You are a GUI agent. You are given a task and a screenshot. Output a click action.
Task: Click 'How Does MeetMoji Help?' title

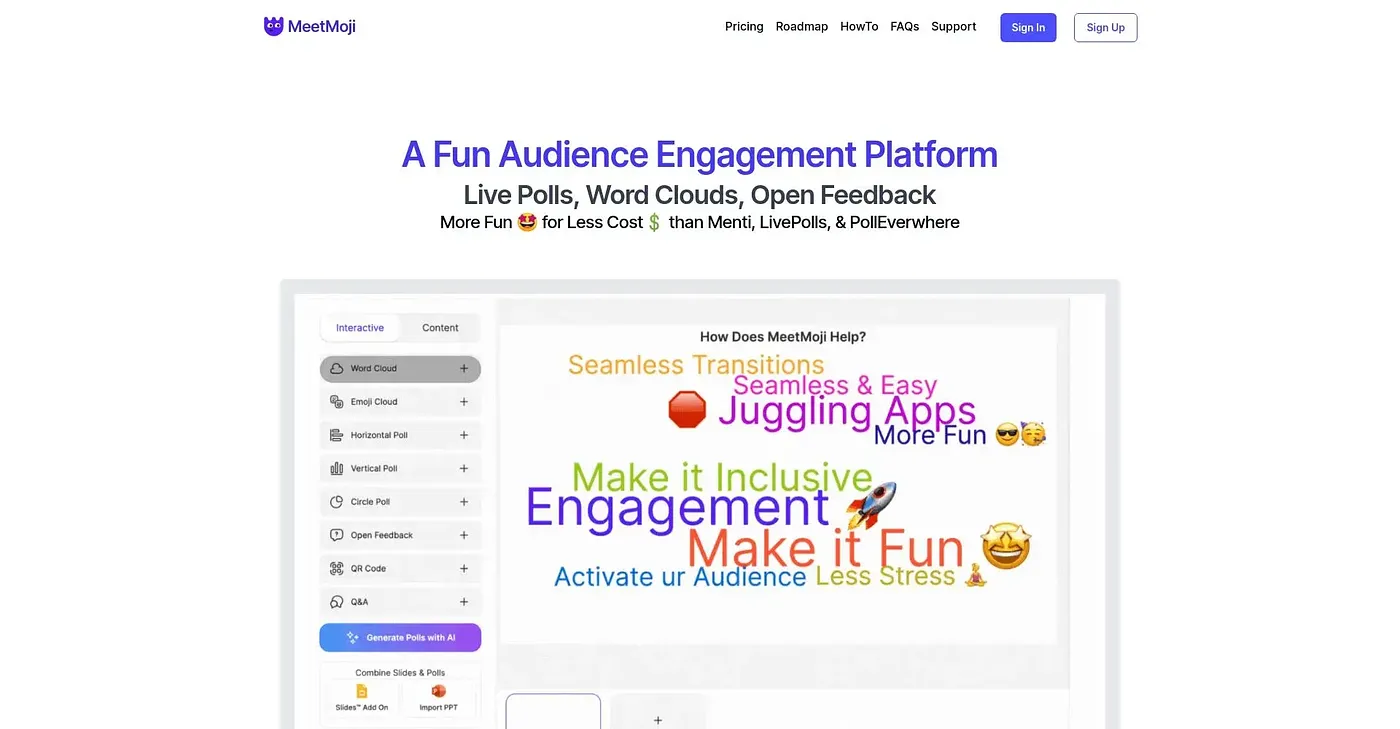tap(783, 337)
